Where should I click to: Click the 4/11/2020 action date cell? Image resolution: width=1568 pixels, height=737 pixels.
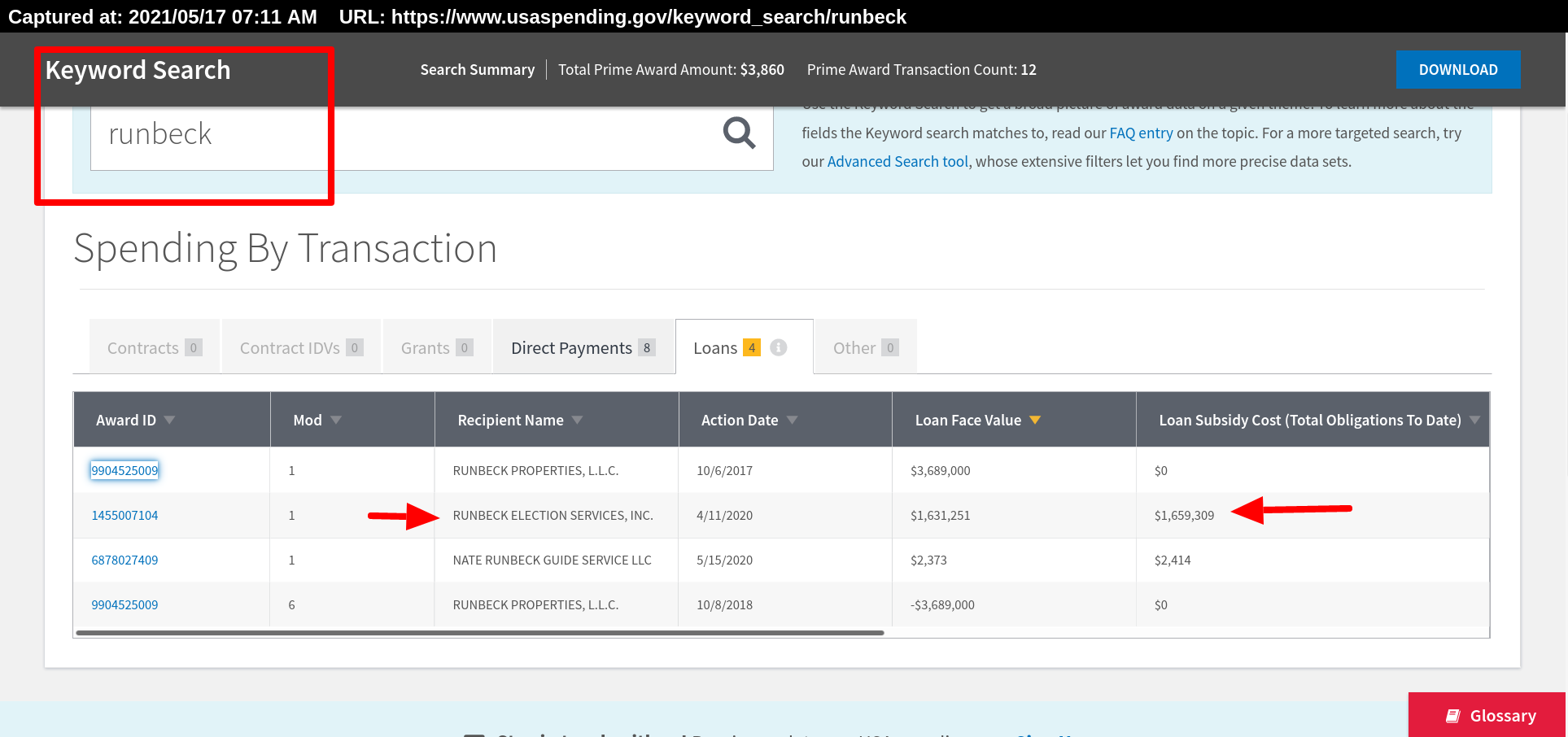point(724,515)
